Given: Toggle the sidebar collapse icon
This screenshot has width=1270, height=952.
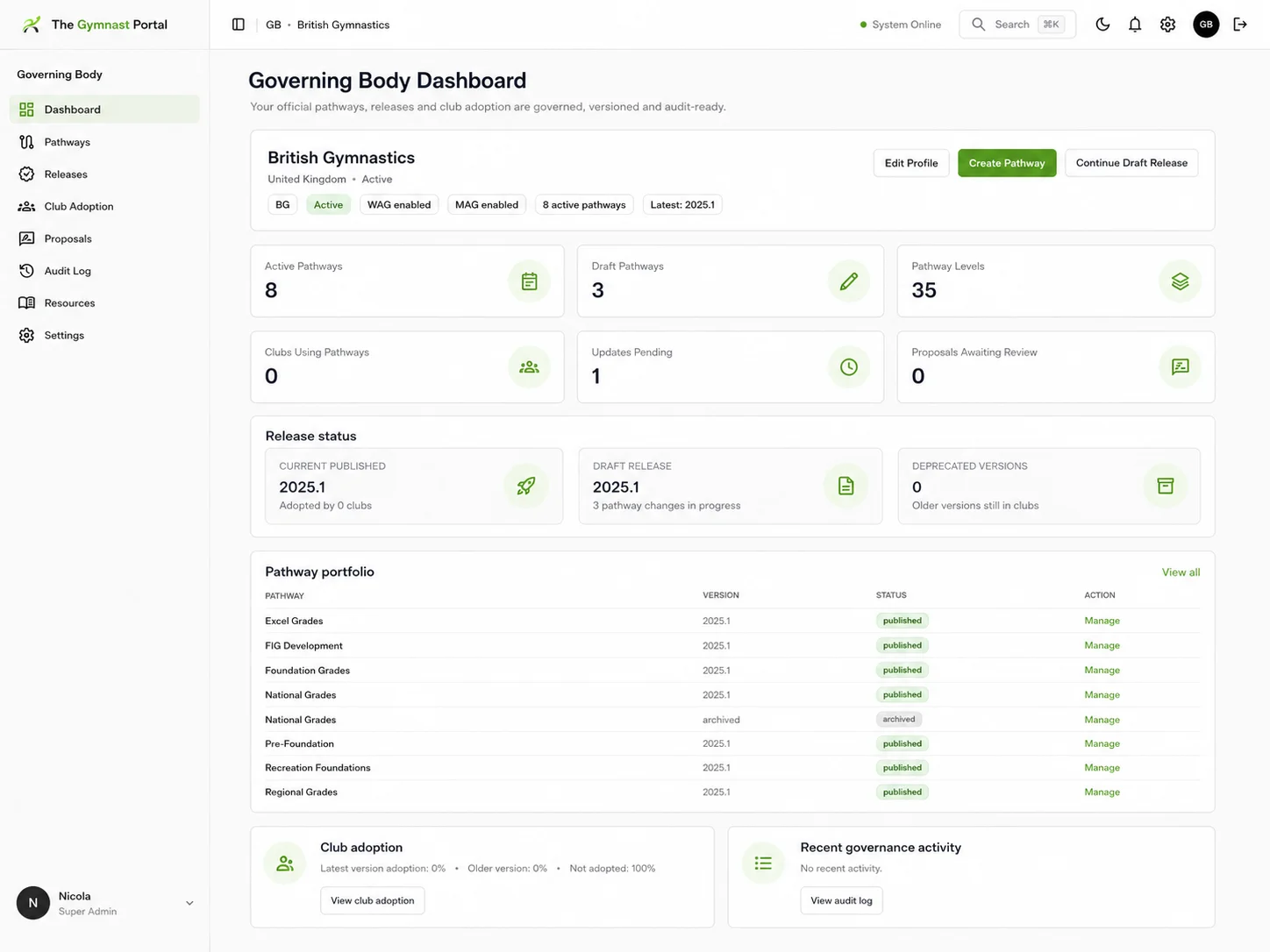Looking at the screenshot, I should [x=239, y=25].
